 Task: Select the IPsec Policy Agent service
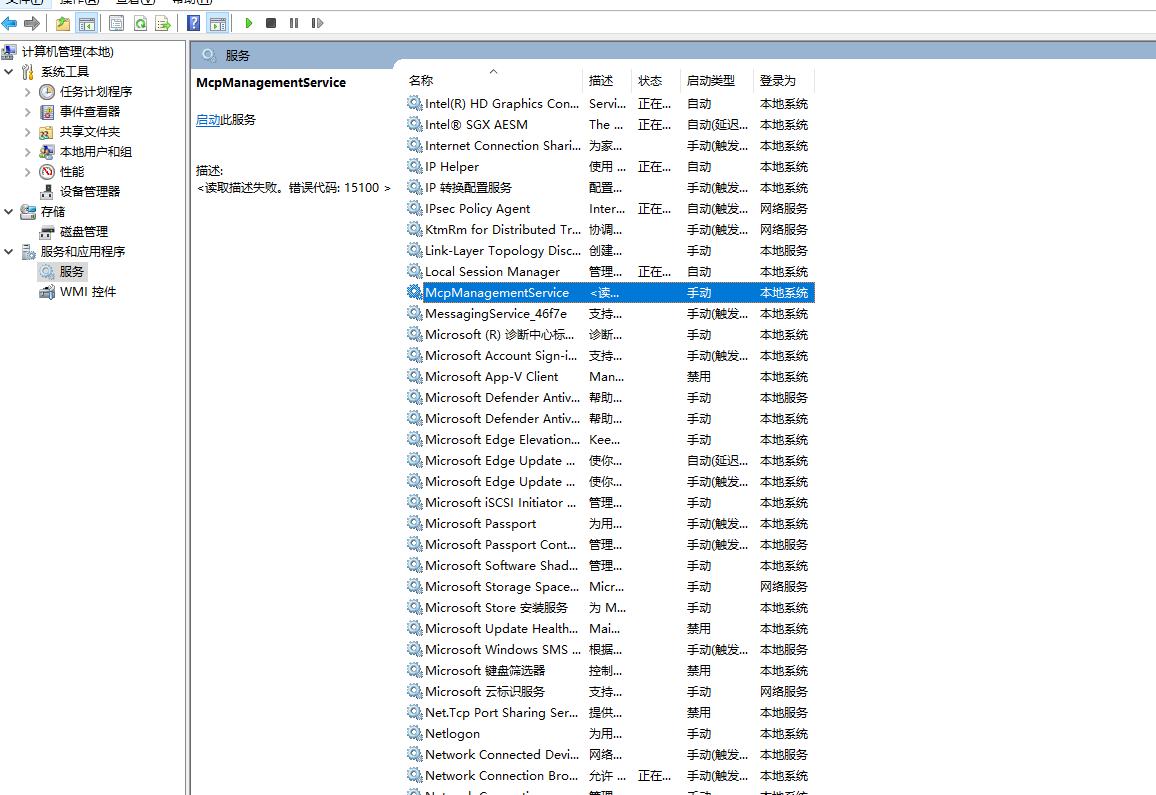tap(610, 209)
